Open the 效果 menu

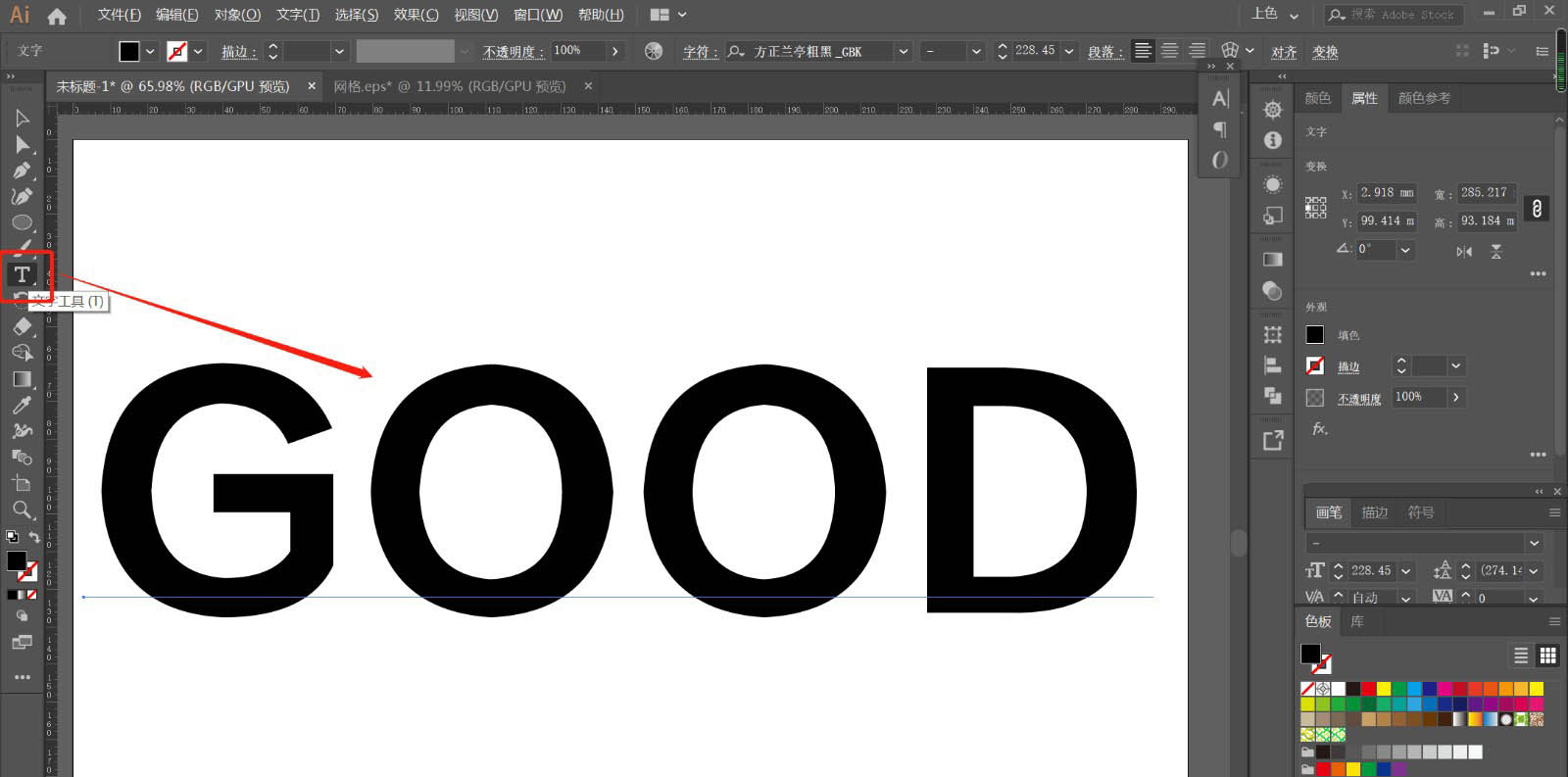coord(416,15)
